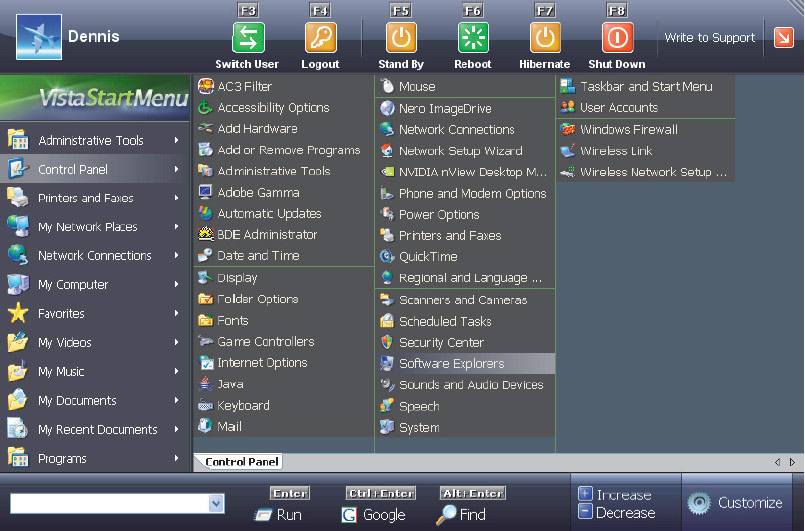Open the search box dropdown arrow

click(x=217, y=503)
